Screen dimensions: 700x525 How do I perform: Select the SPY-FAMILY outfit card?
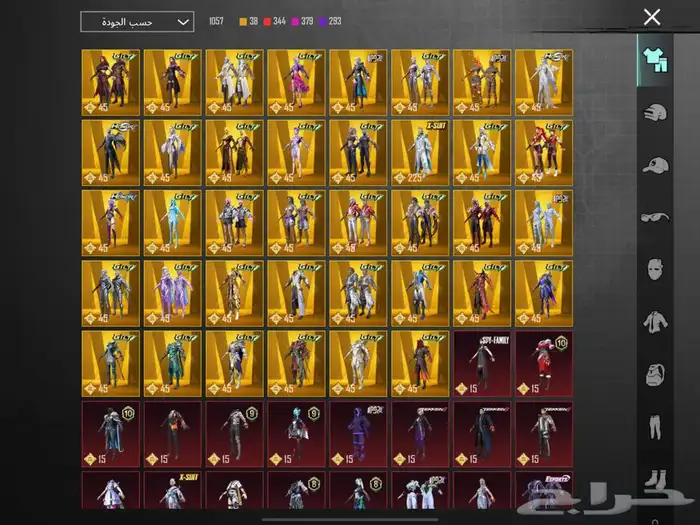tap(482, 364)
